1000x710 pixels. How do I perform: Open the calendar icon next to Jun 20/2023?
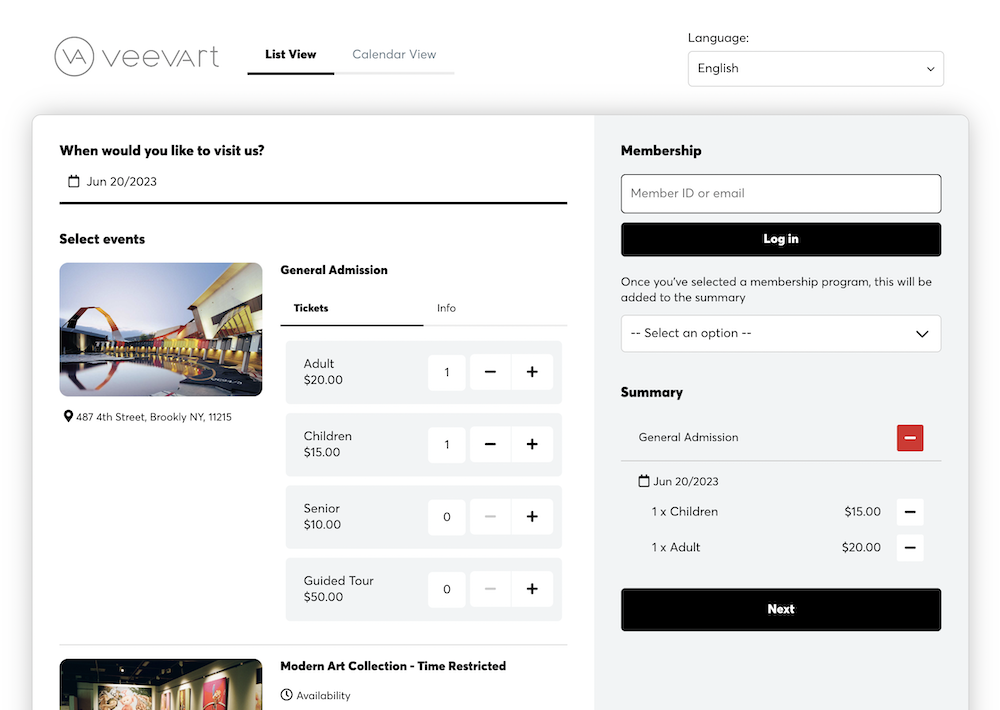(x=72, y=181)
